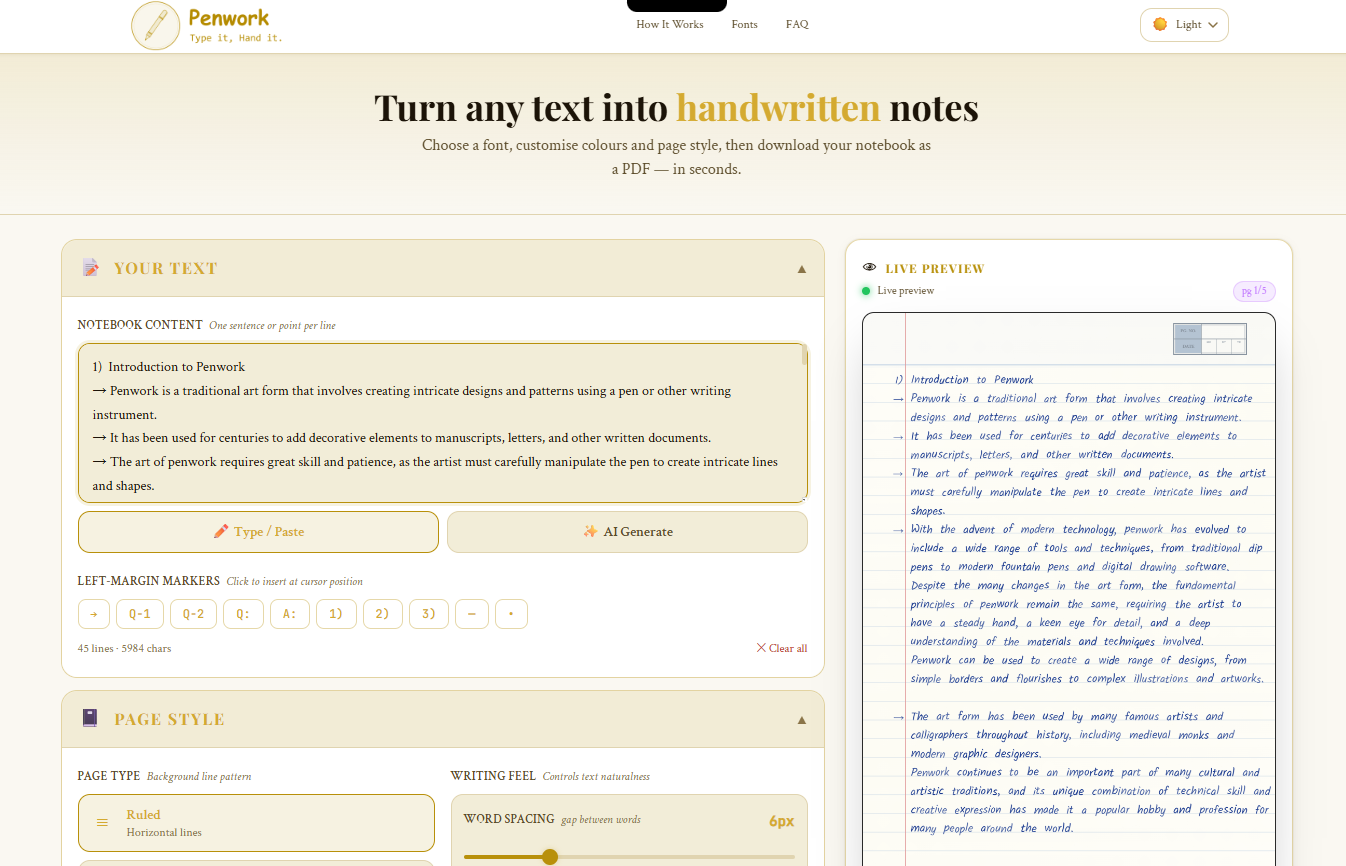Screen dimensions: 1346x866
Task: Click the pg 1/5 page badge
Action: click(x=1254, y=291)
